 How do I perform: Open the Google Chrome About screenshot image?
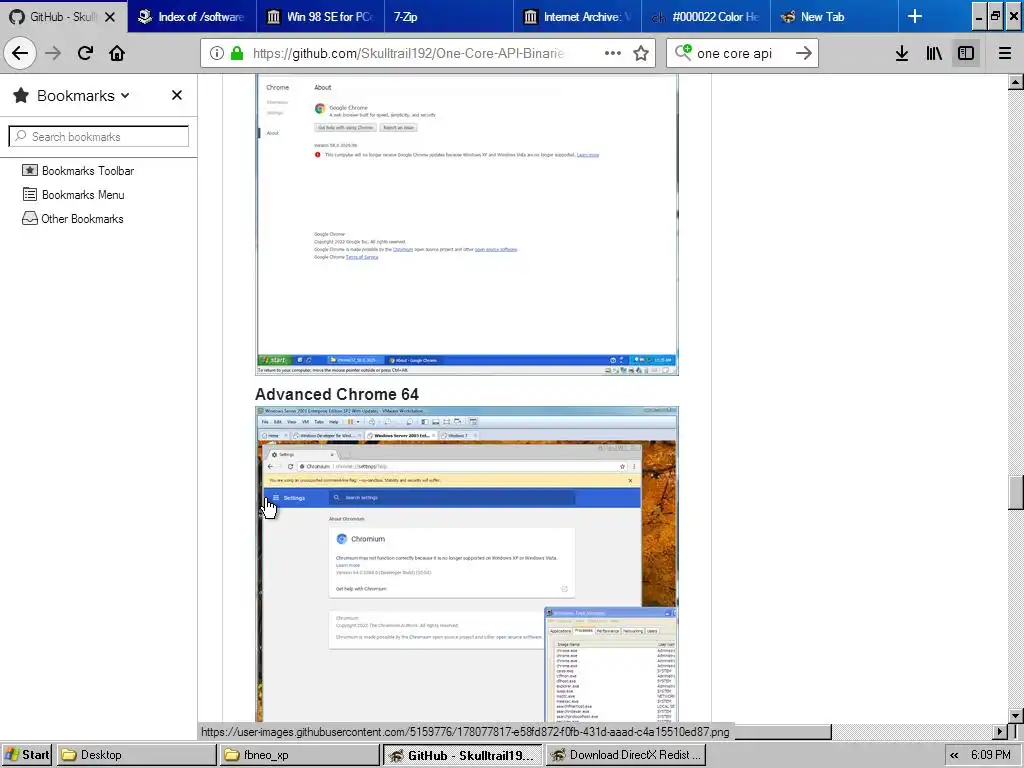467,225
